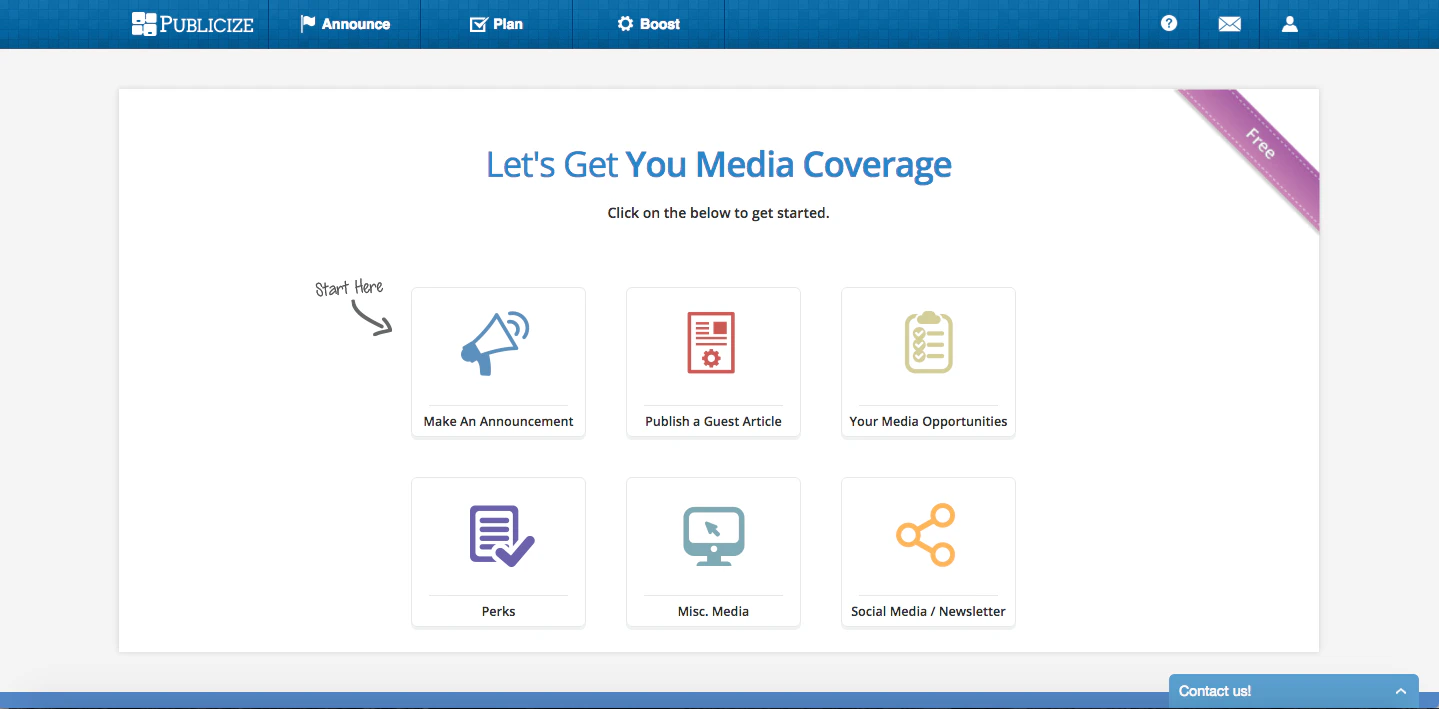The image size is (1439, 709).
Task: Click the Publish a Guest Article label
Action: [x=713, y=421]
